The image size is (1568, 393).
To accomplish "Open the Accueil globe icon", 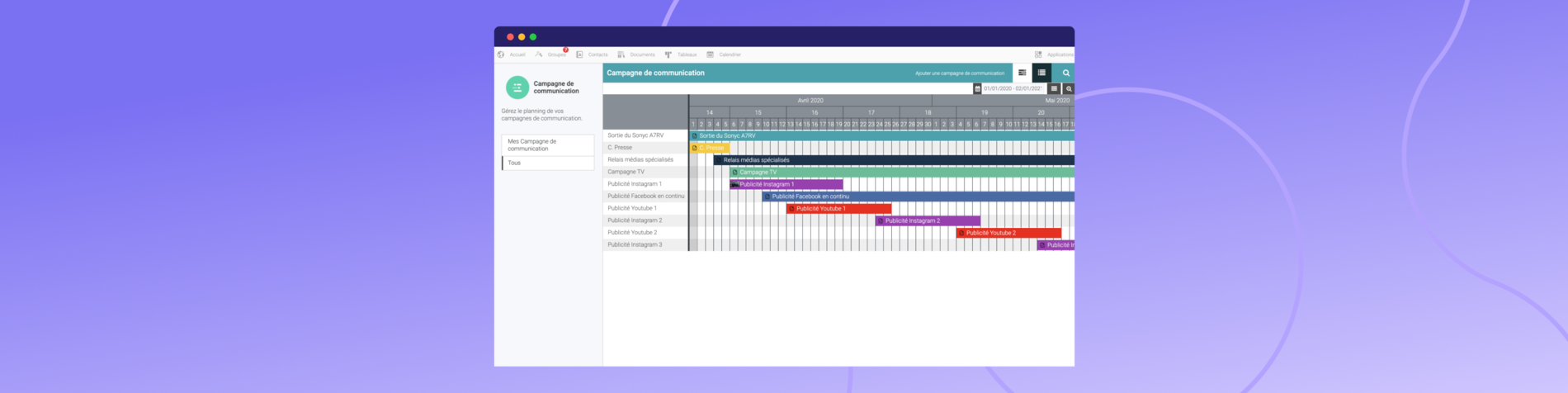I will coord(501,54).
